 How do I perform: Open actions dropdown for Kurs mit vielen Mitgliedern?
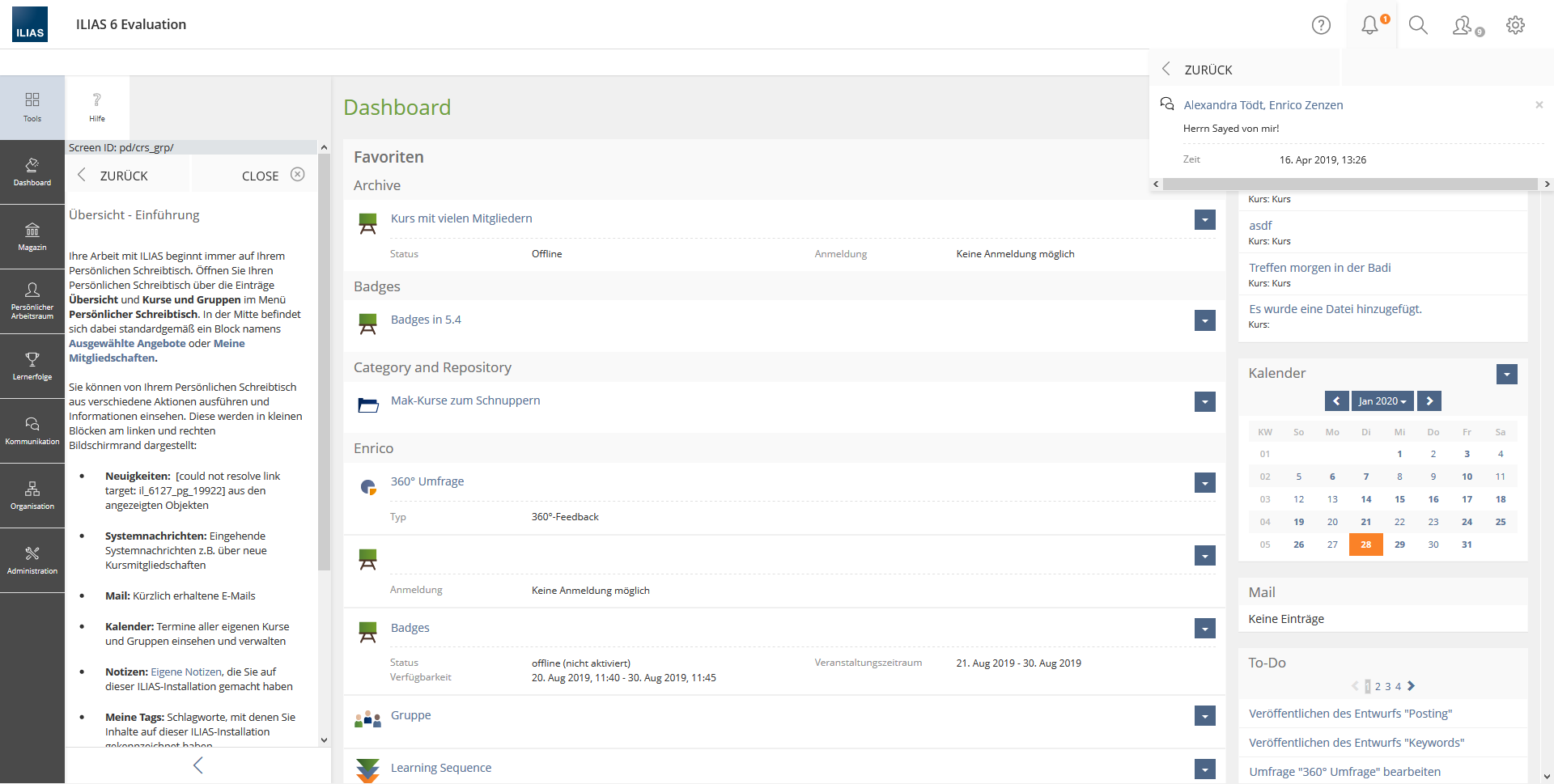coord(1204,219)
